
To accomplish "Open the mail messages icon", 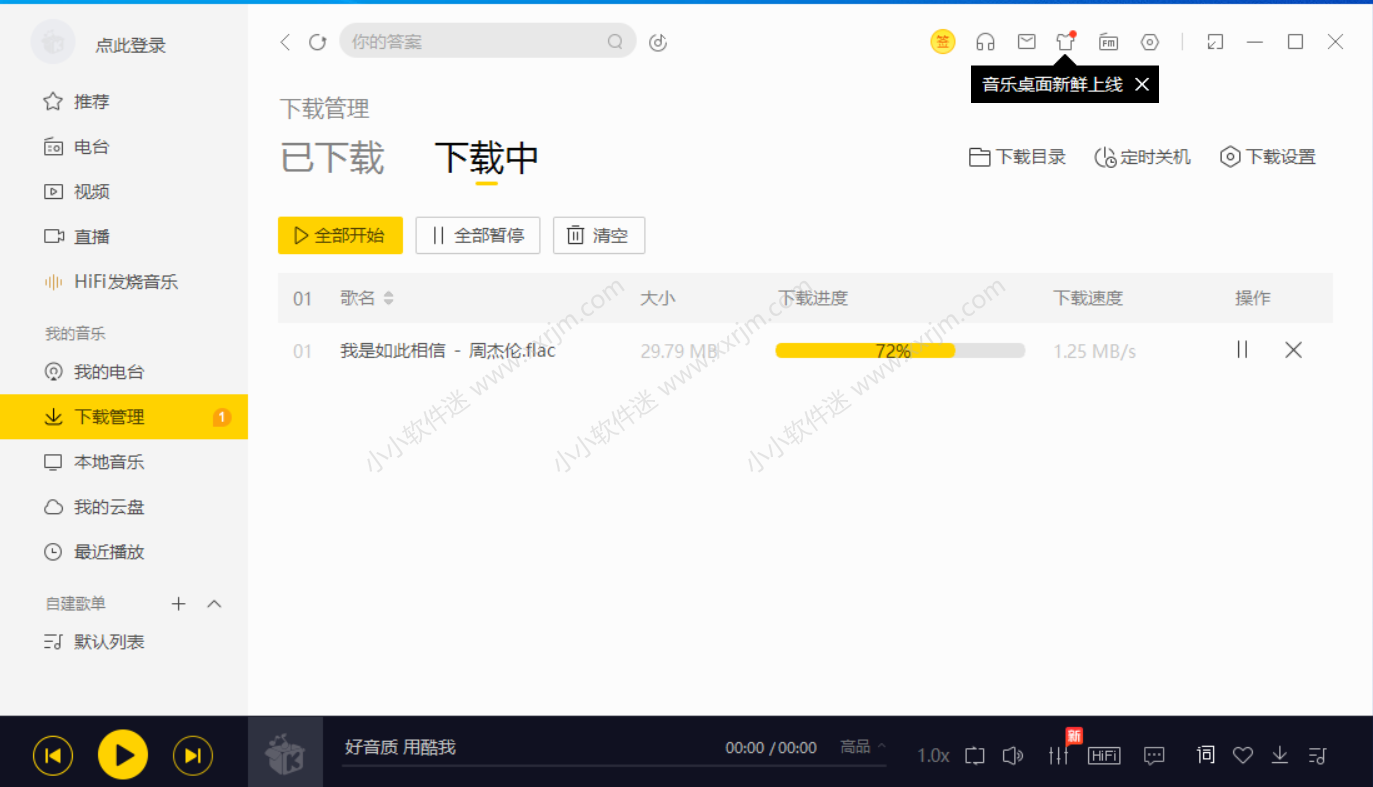I will pyautogui.click(x=1026, y=41).
